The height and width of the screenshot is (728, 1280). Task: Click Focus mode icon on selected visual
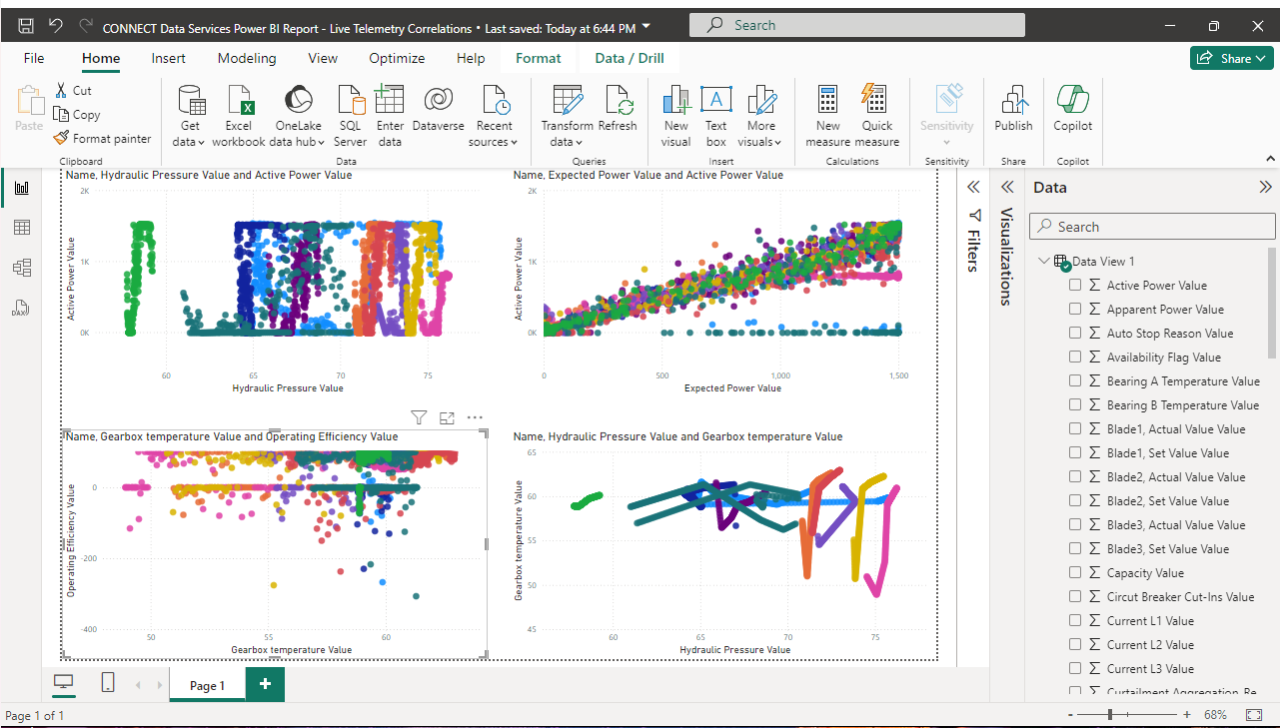coord(447,418)
